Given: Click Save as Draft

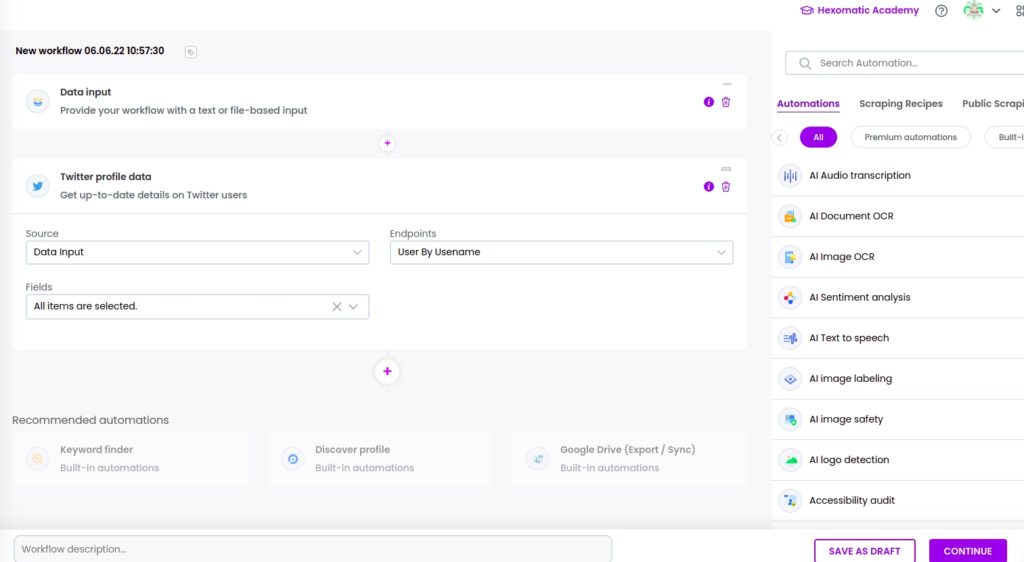Looking at the screenshot, I should pos(864,551).
